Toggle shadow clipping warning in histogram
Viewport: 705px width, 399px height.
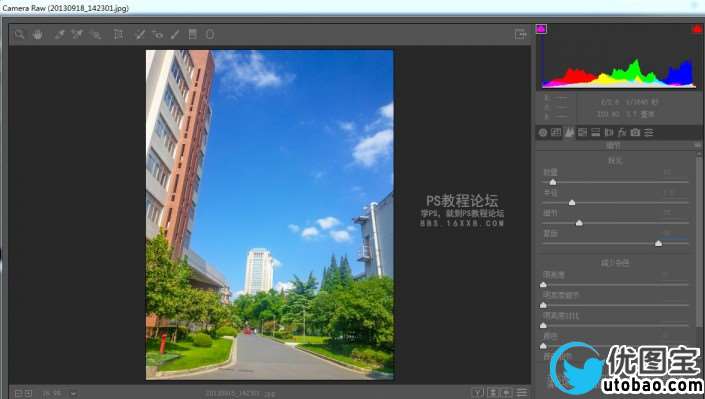541,29
